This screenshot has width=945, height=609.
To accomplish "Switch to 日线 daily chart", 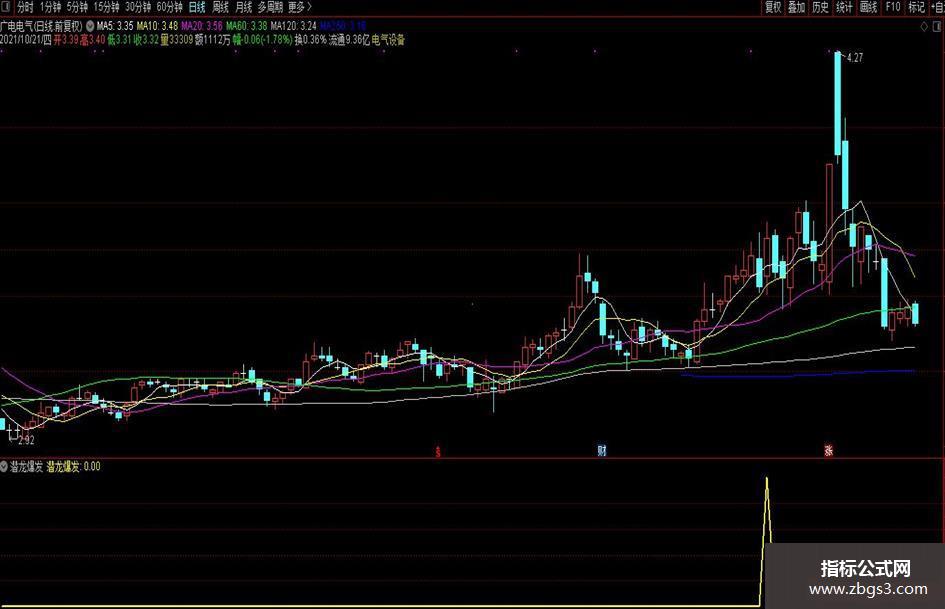I will click(197, 7).
